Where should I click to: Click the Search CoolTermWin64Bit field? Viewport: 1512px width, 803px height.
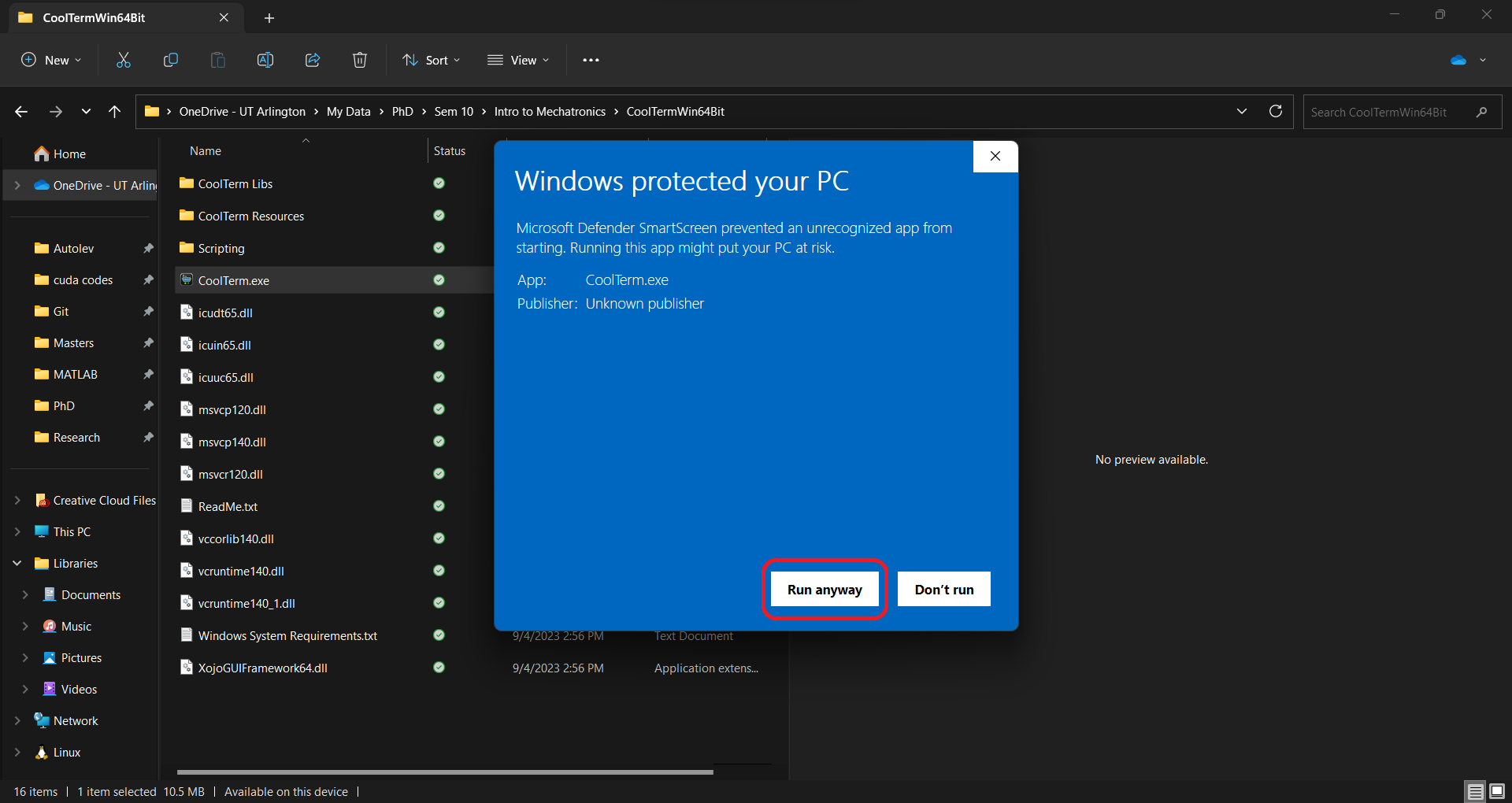[1390, 112]
